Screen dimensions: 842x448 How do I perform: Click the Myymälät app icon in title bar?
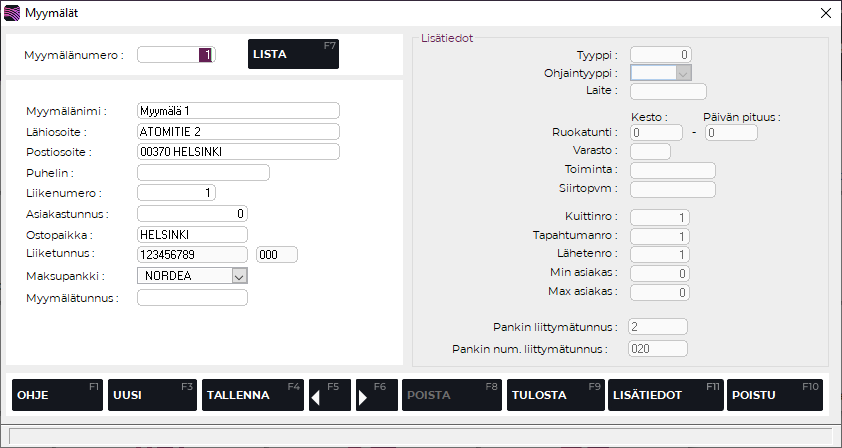click(x=13, y=13)
